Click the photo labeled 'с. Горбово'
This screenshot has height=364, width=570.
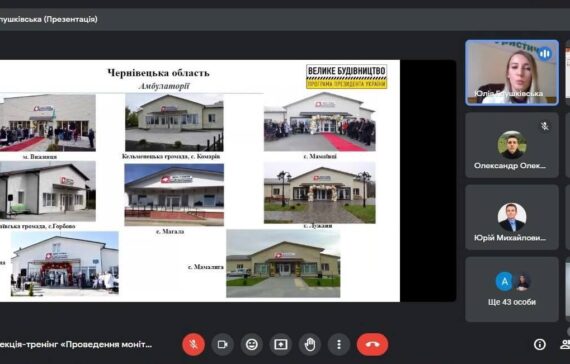48,191
